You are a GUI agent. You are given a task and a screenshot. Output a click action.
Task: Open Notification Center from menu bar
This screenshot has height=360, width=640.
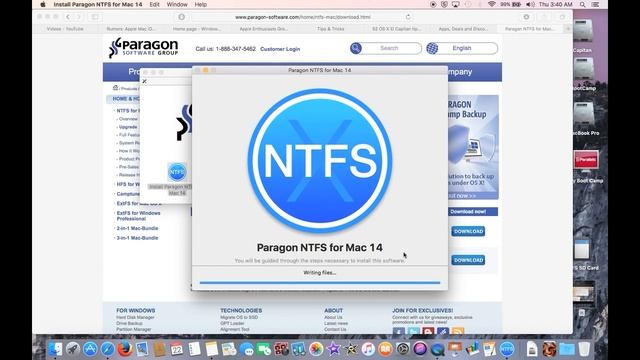596,4
